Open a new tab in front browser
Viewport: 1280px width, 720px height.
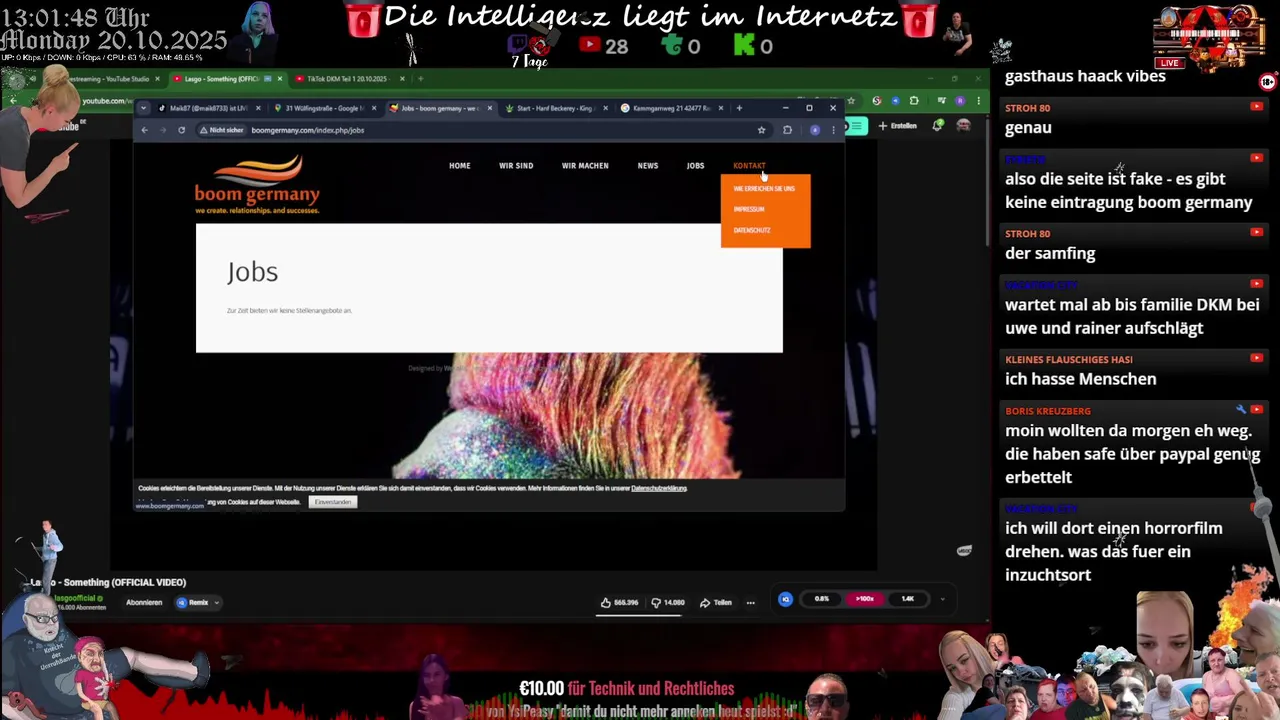(x=739, y=108)
